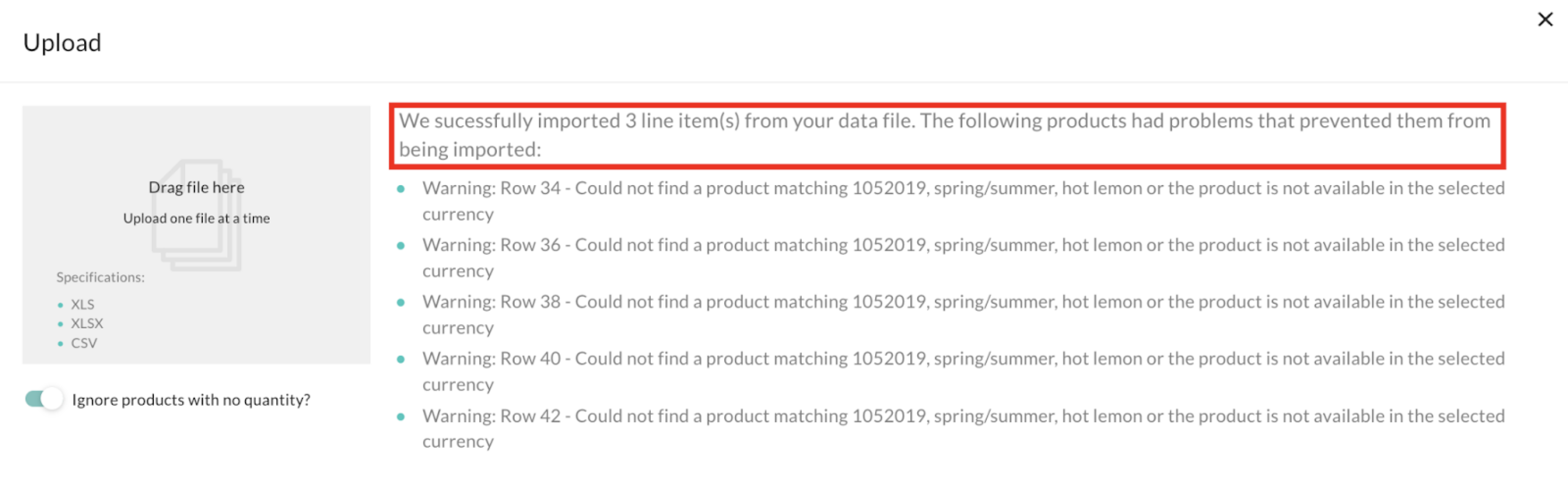1568x485 pixels.
Task: Close the Upload dialog
Action: (1545, 20)
